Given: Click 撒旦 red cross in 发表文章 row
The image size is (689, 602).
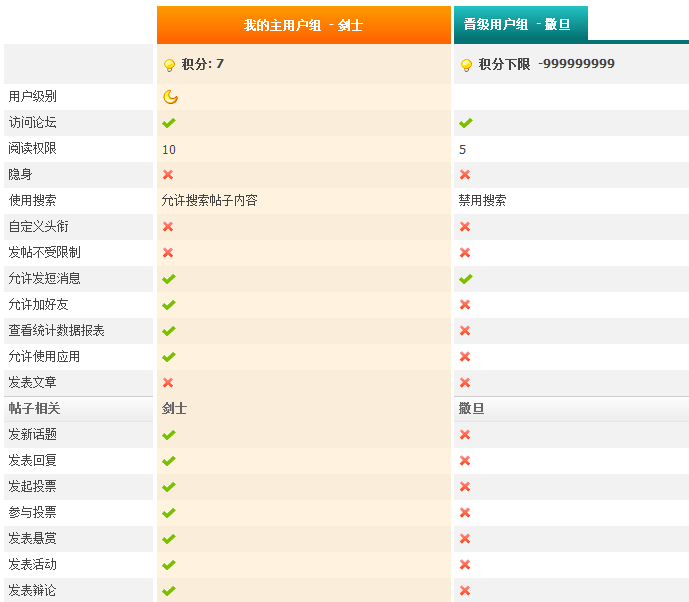Looking at the screenshot, I should point(465,383).
